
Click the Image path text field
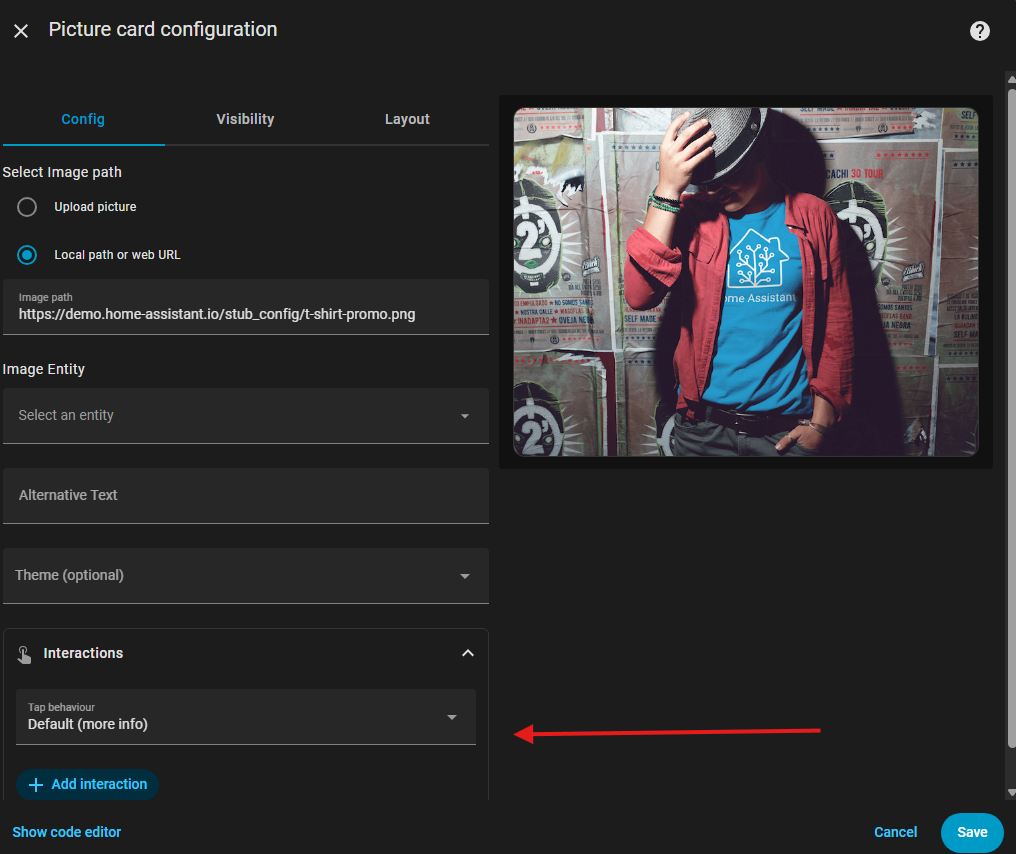click(x=245, y=313)
